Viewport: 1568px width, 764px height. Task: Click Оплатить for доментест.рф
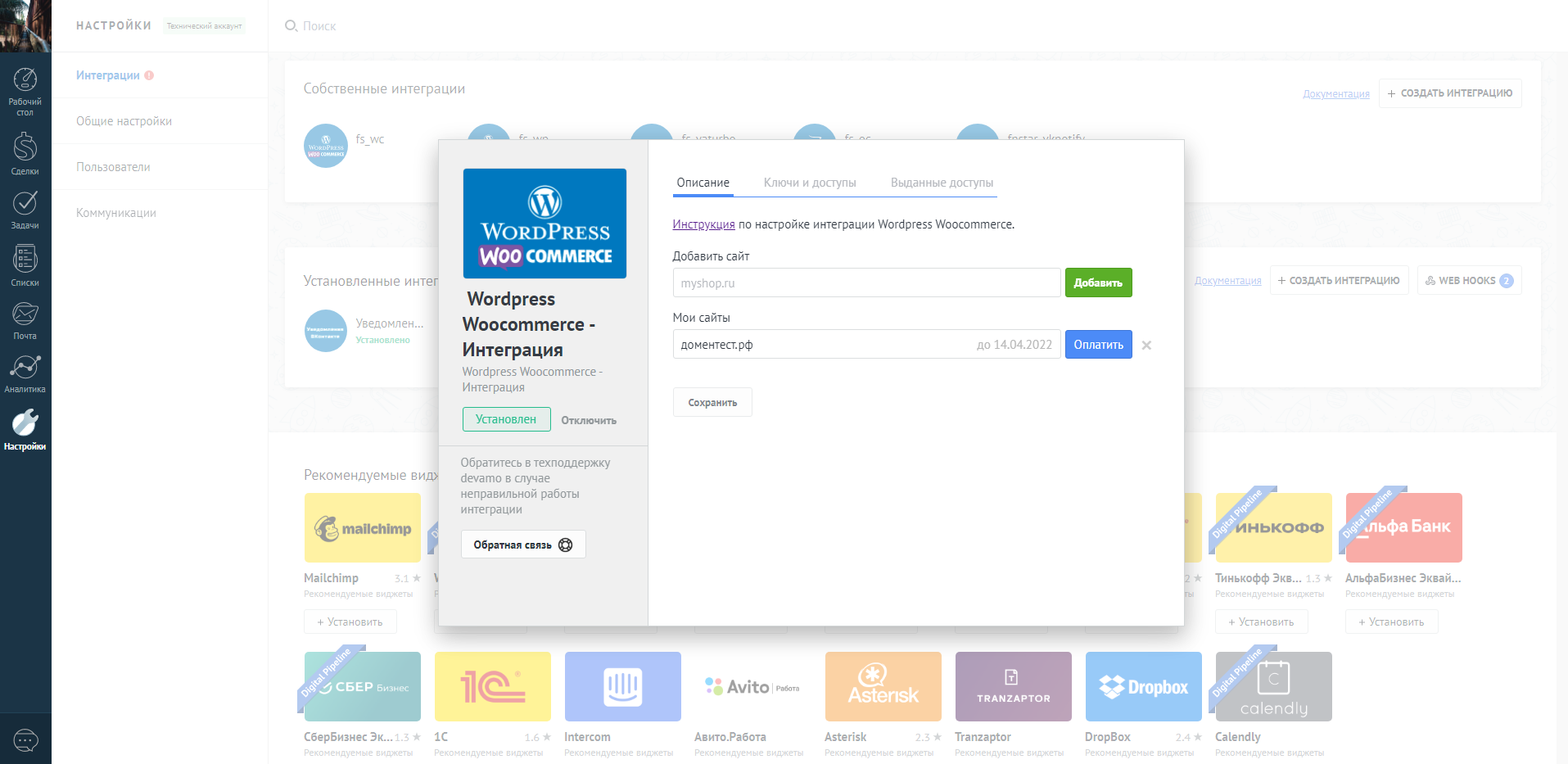(x=1098, y=344)
